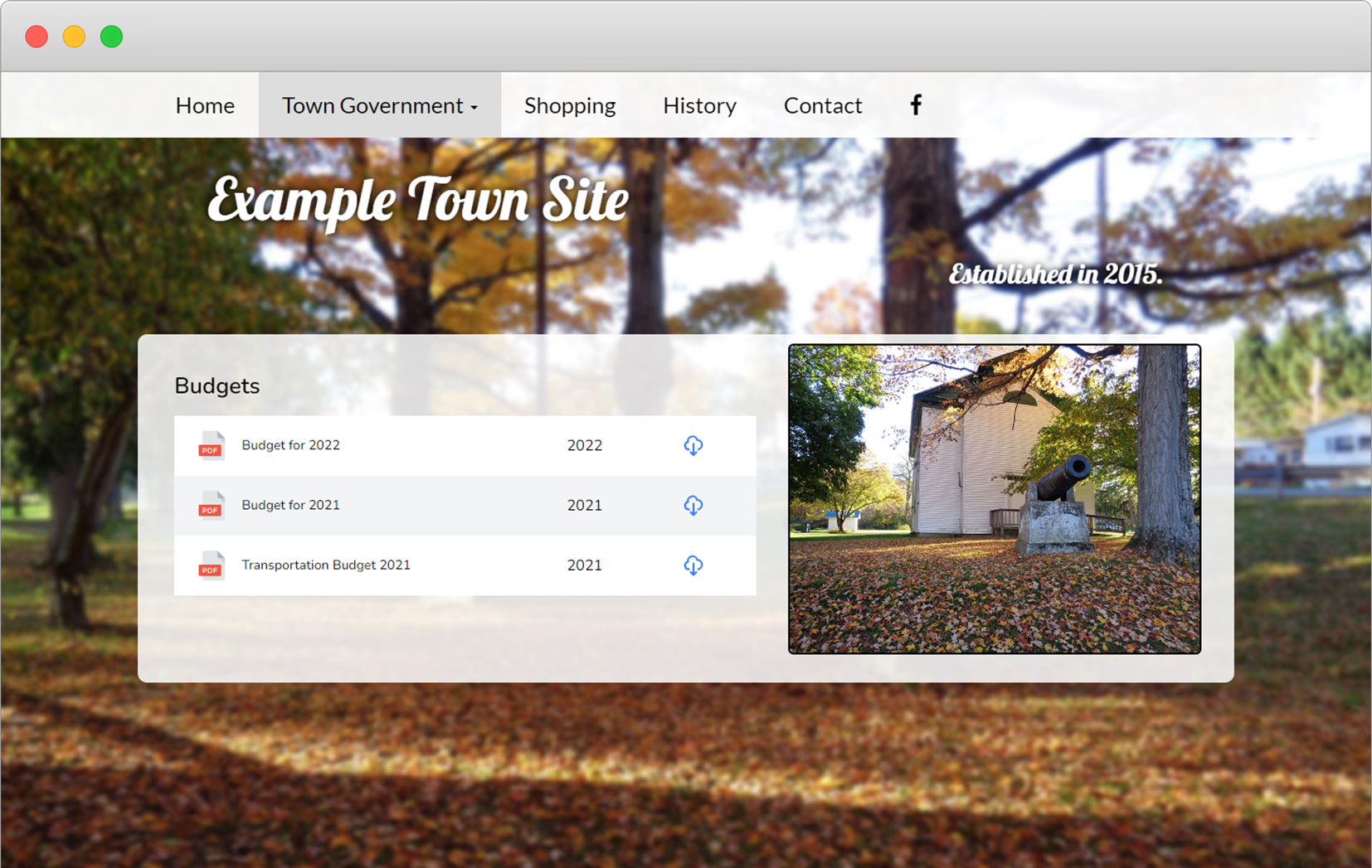1372x868 pixels.
Task: Download the Transportation Budget 2021 file
Action: 693,565
